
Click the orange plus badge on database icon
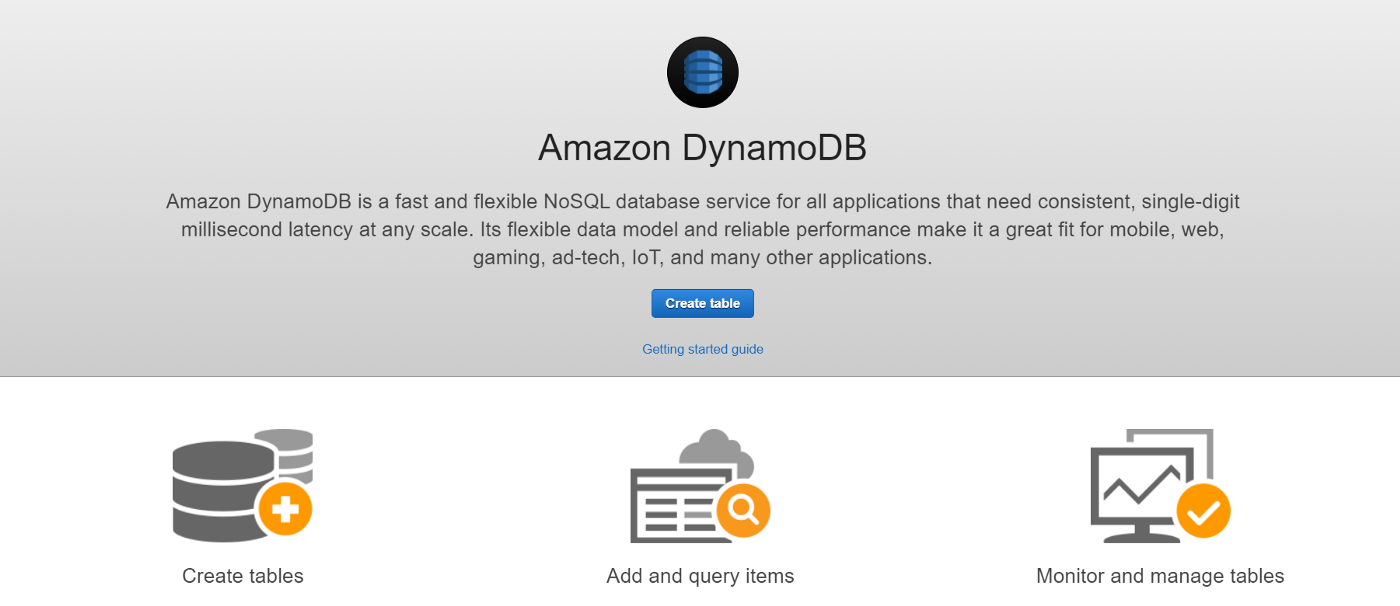[x=286, y=510]
